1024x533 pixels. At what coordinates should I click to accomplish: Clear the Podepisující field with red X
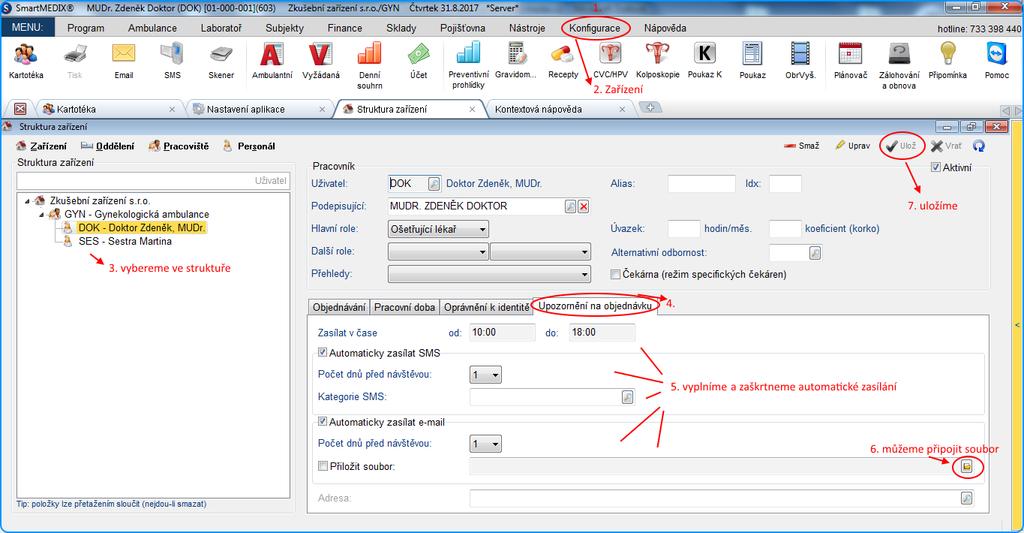tap(584, 206)
